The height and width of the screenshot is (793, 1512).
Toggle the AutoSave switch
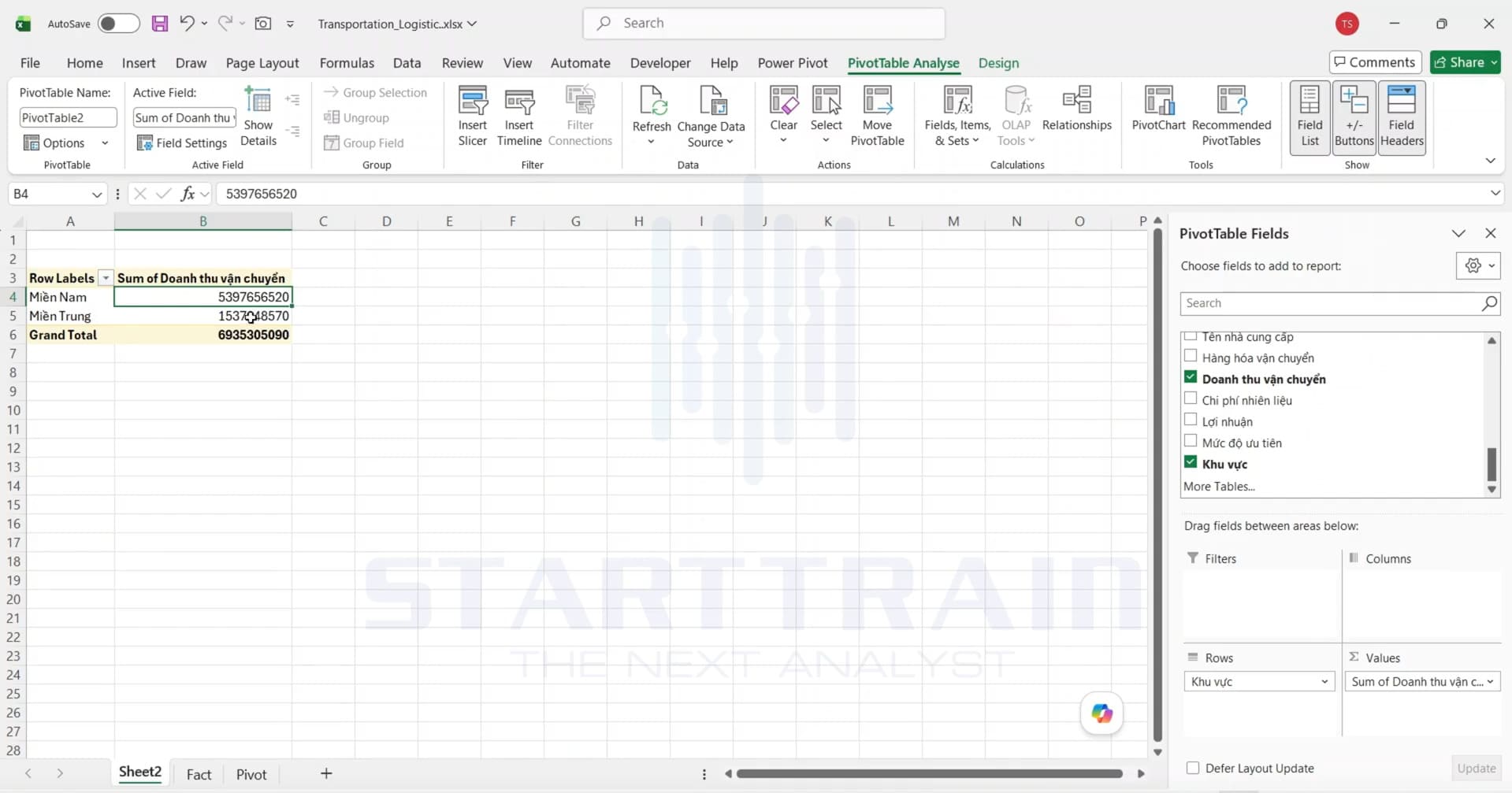[x=118, y=24]
